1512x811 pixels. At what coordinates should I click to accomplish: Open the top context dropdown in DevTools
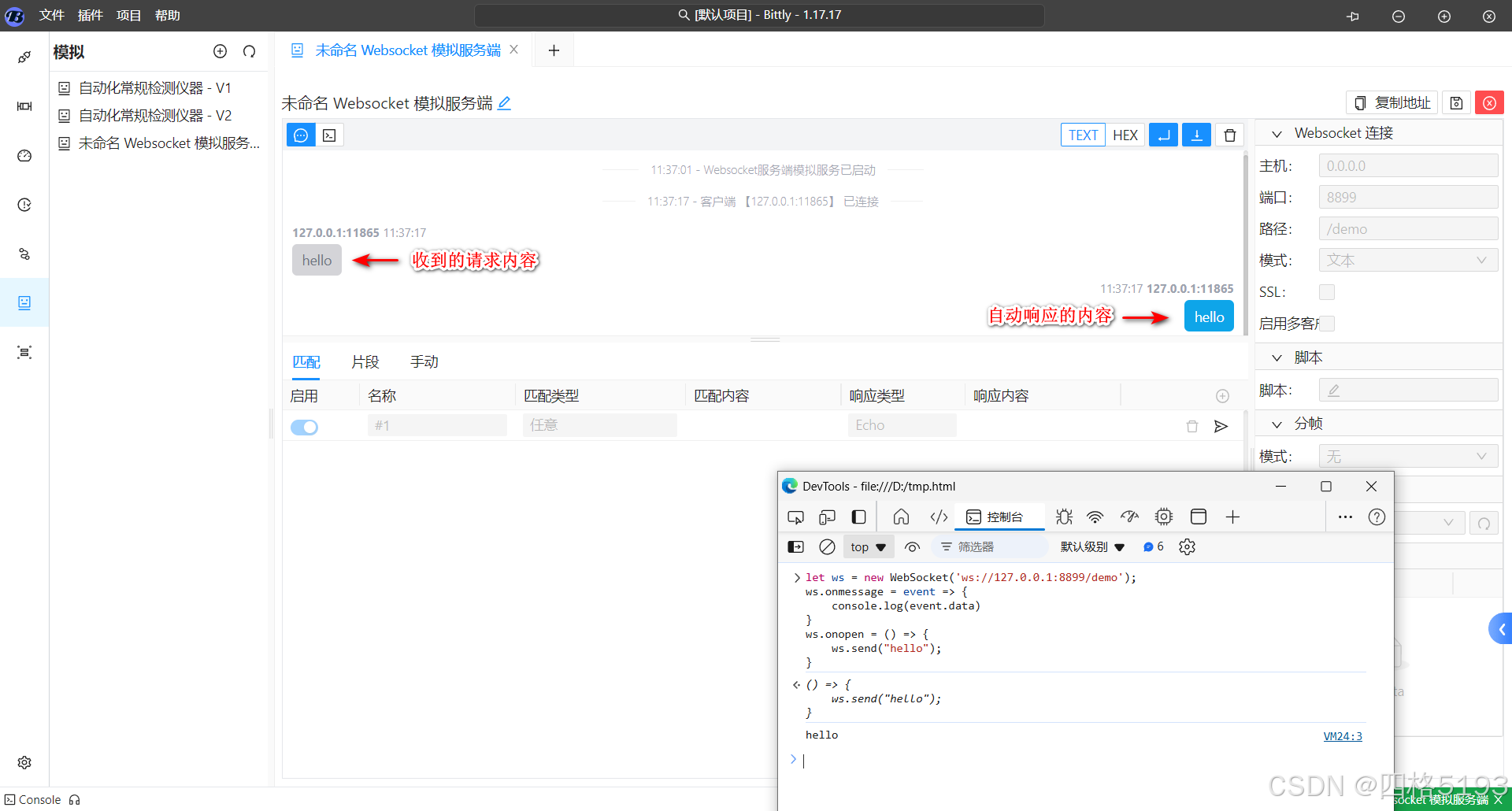tap(868, 546)
